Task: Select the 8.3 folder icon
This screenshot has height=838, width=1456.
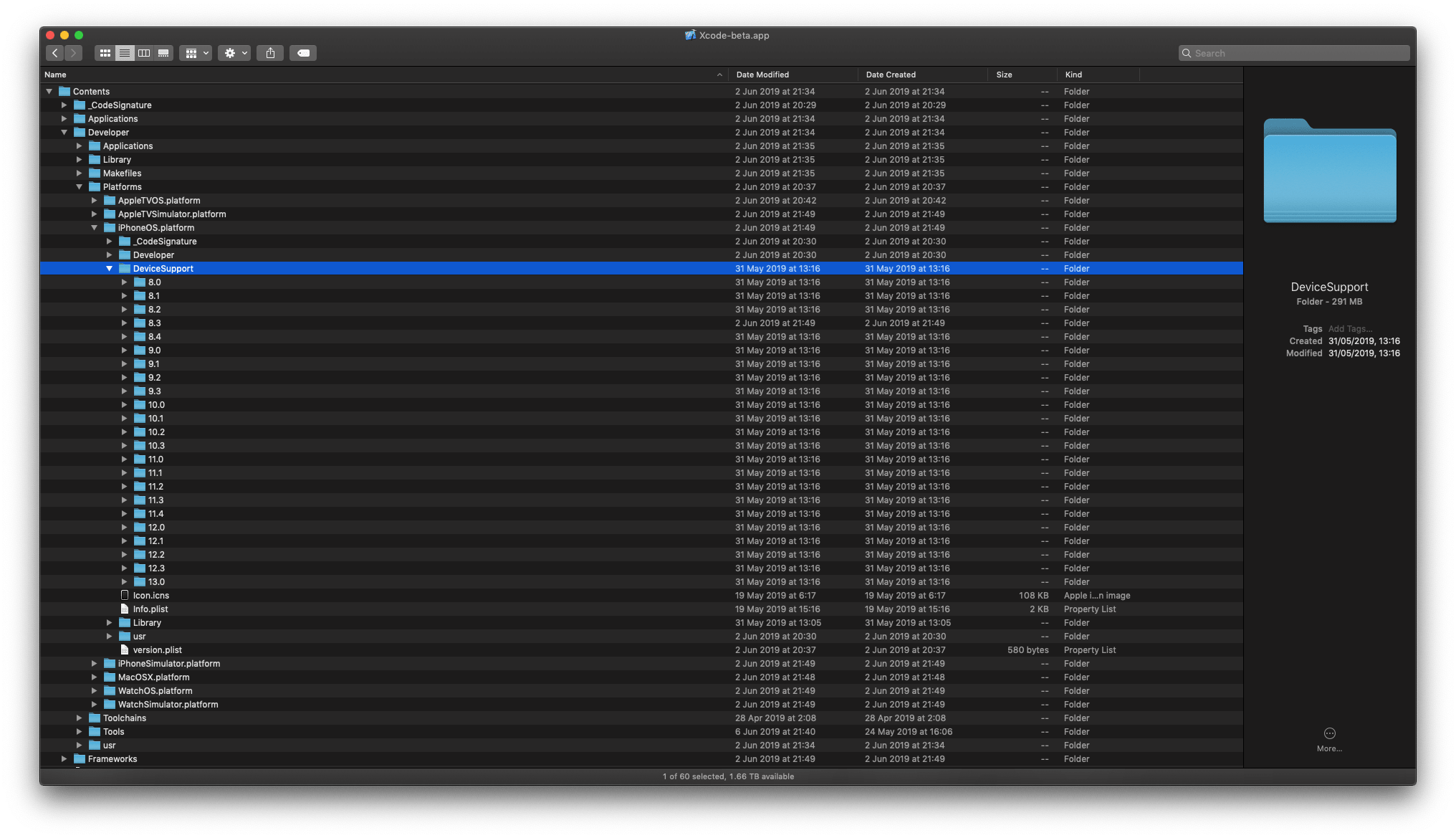Action: (140, 323)
